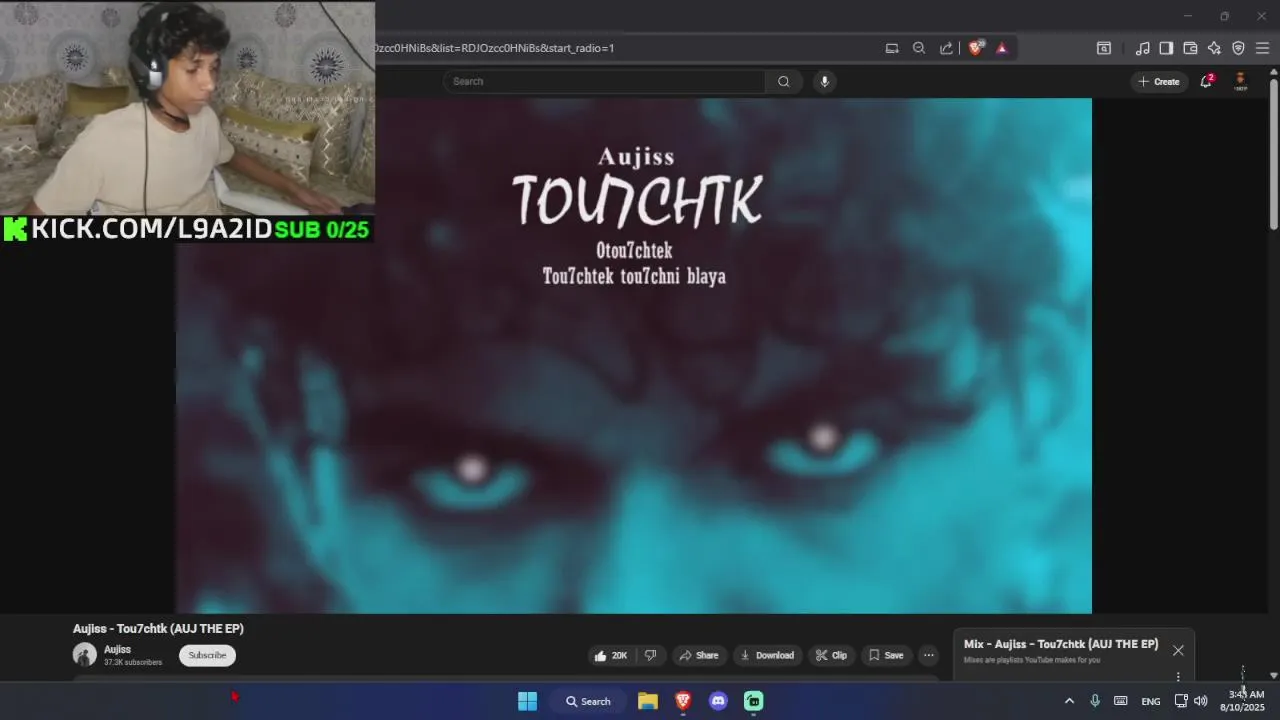This screenshot has width=1280, height=720.
Task: Open Discord from the taskbar
Action: pos(718,701)
